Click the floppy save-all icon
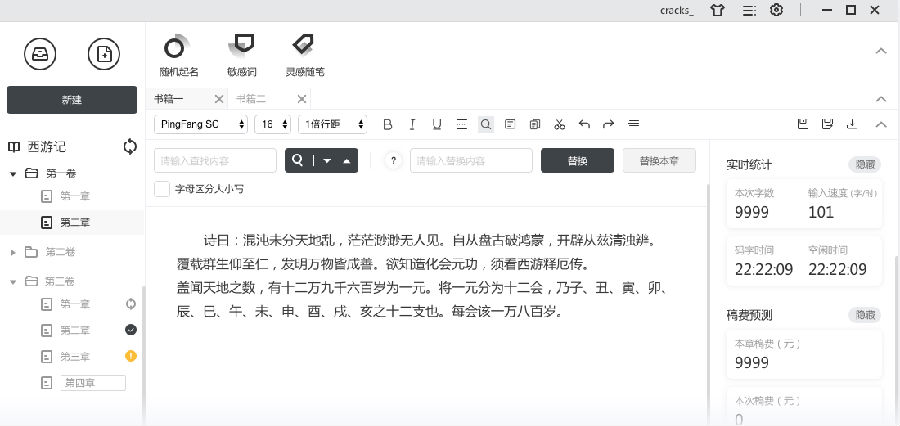This screenshot has height=426, width=900. point(827,123)
